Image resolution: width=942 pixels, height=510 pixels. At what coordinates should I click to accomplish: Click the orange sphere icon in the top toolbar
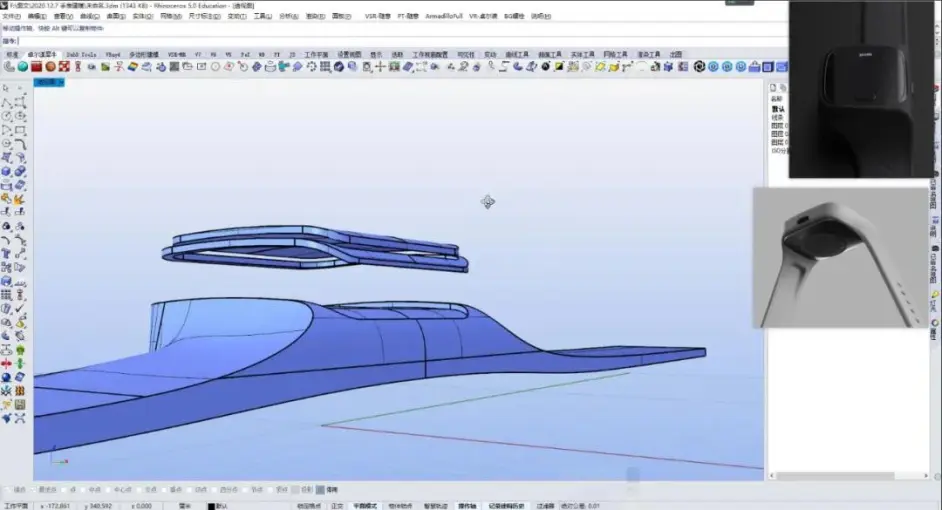tap(50, 67)
